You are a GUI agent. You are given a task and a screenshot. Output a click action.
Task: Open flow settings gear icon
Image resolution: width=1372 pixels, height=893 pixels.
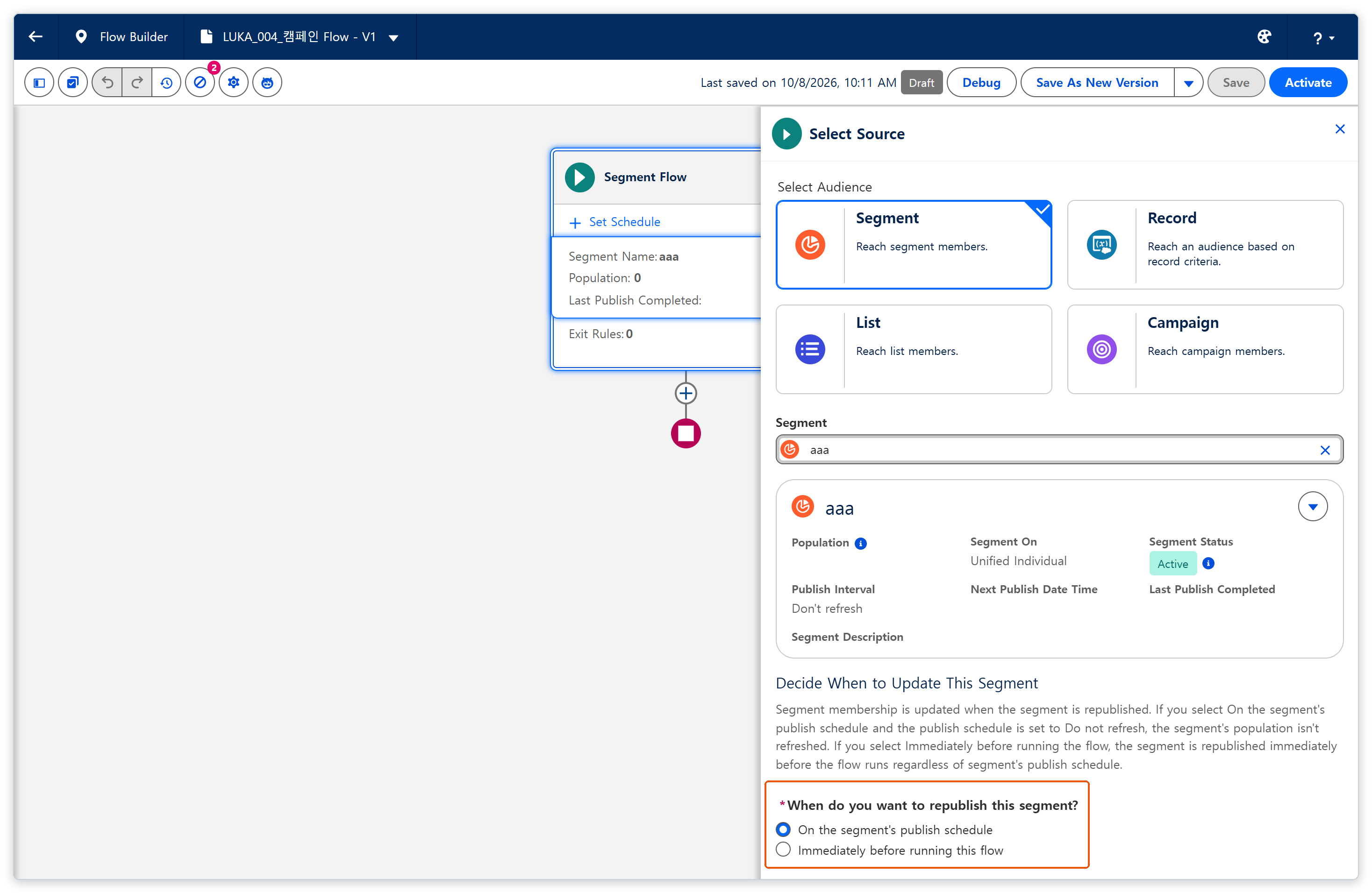point(234,82)
